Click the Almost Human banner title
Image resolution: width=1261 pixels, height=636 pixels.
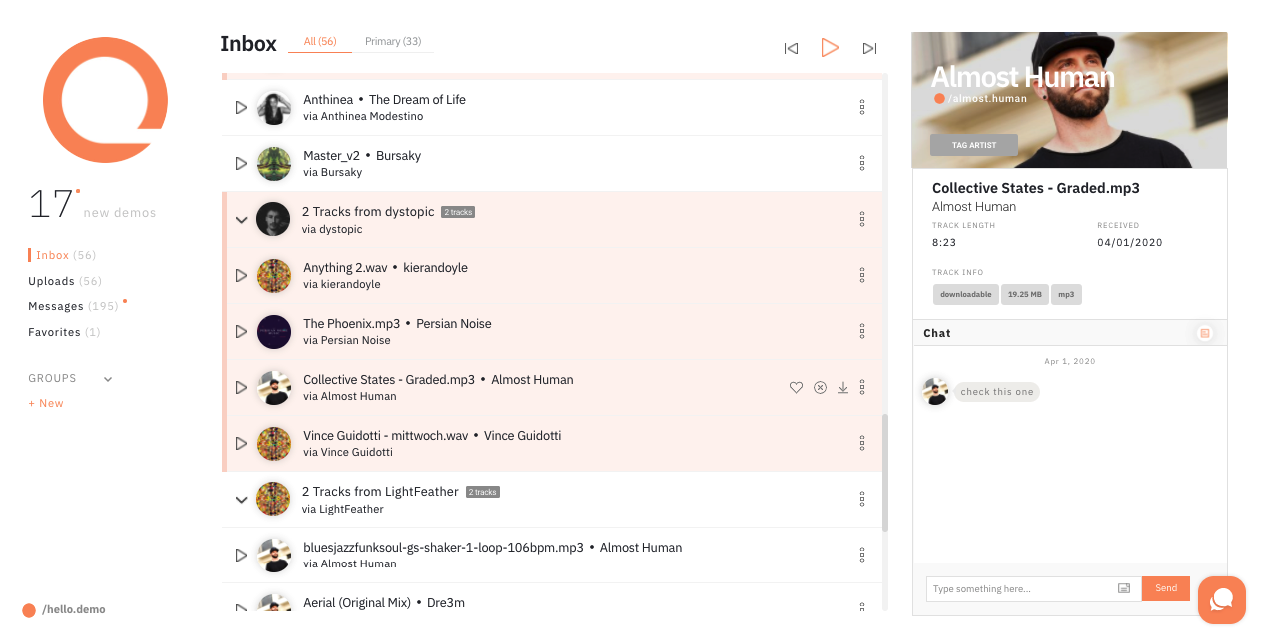point(1023,77)
